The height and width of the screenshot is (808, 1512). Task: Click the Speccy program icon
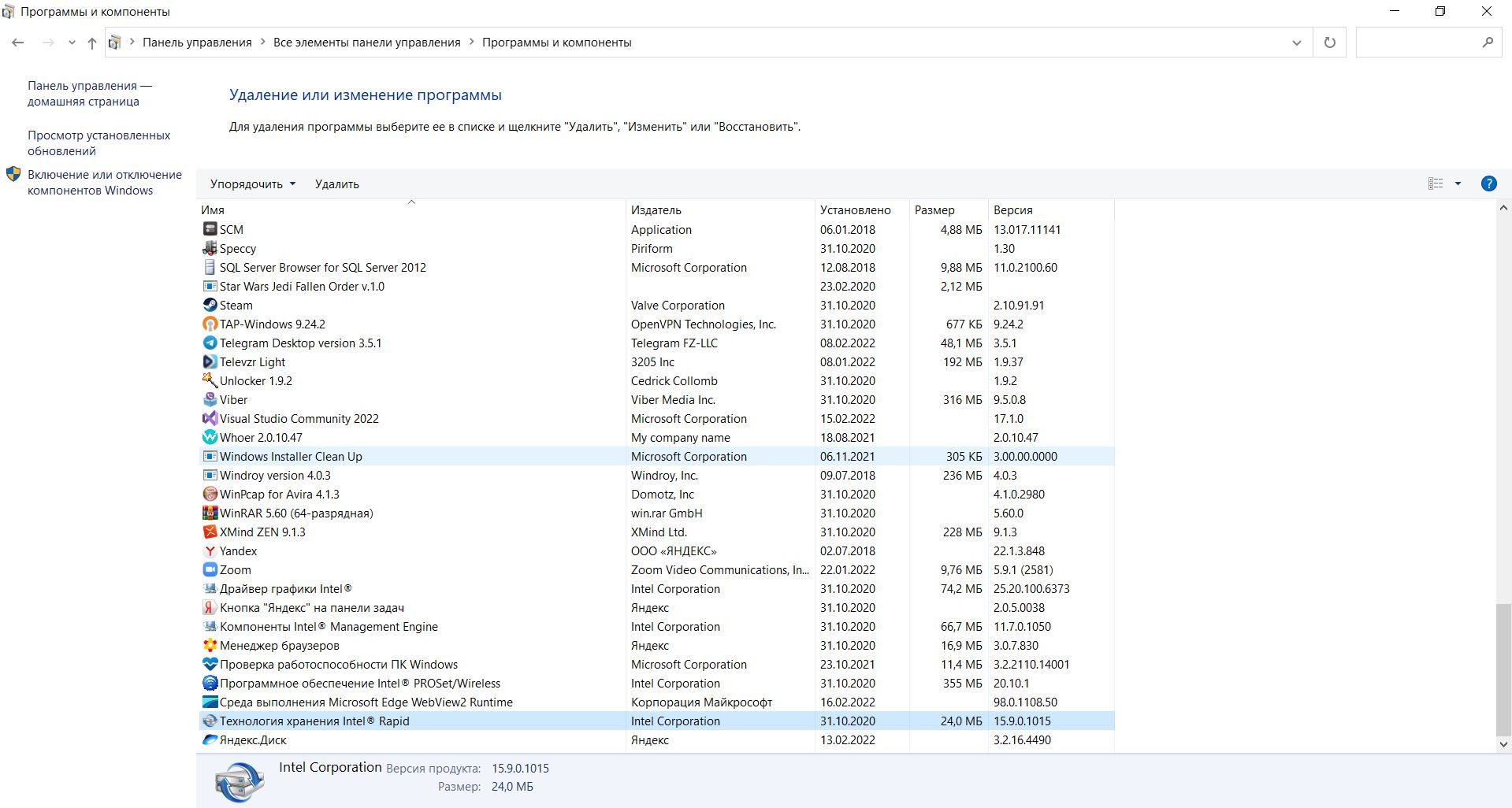click(x=210, y=248)
